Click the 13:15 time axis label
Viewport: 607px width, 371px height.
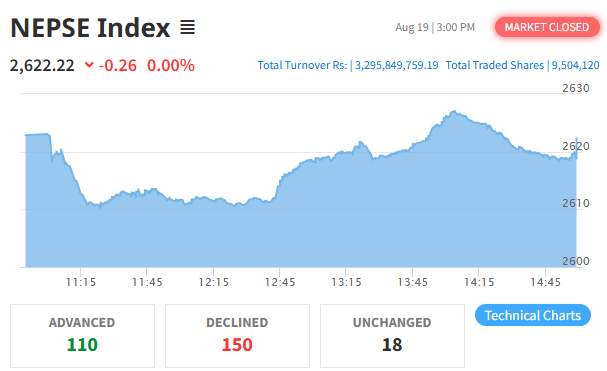pos(346,282)
